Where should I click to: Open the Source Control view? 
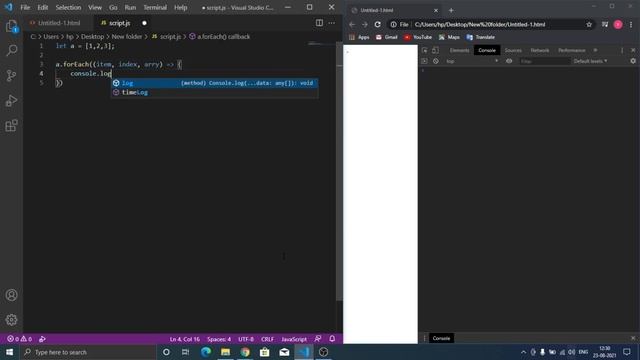(11, 76)
